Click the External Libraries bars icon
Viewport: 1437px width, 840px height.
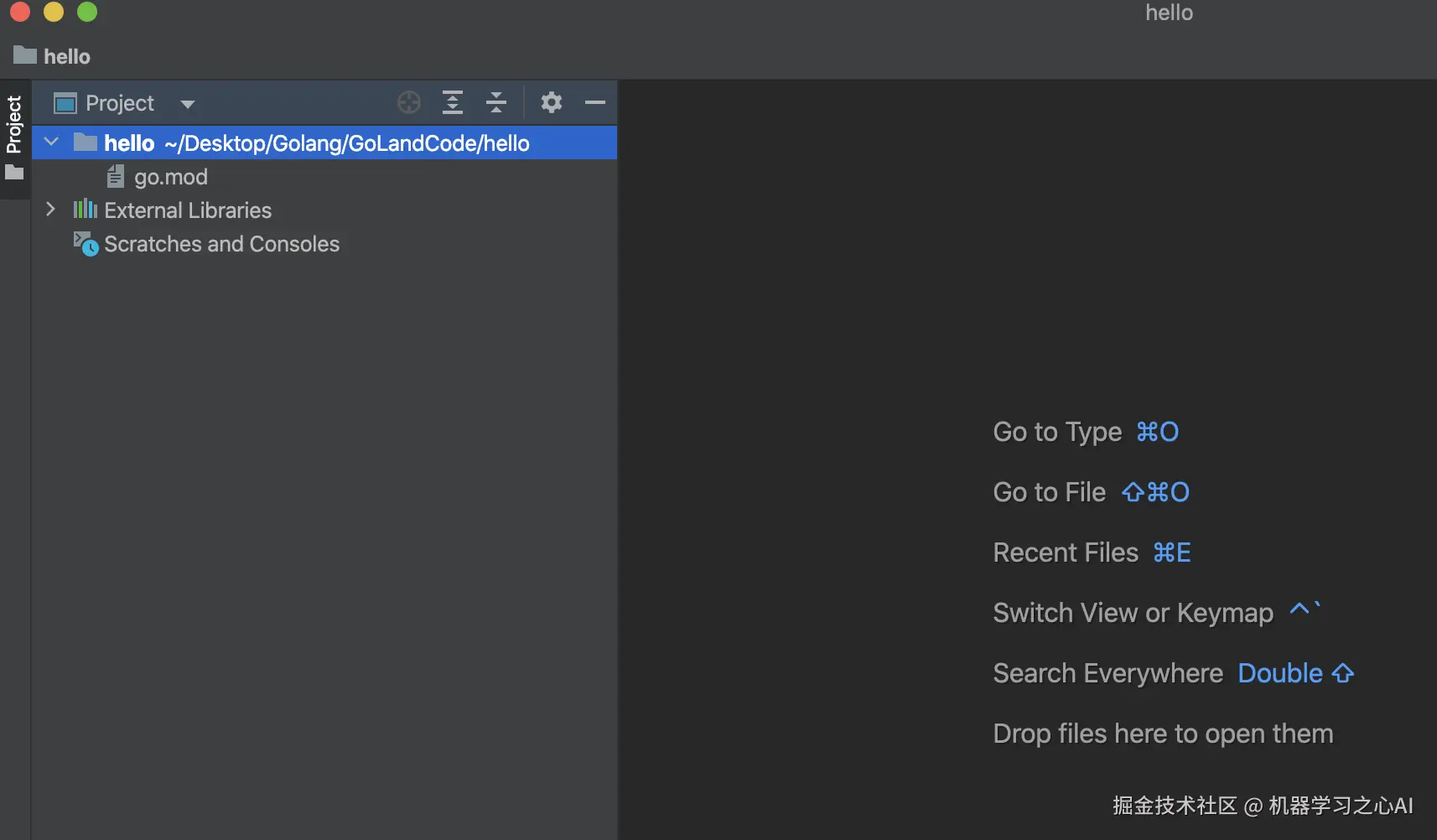[85, 210]
